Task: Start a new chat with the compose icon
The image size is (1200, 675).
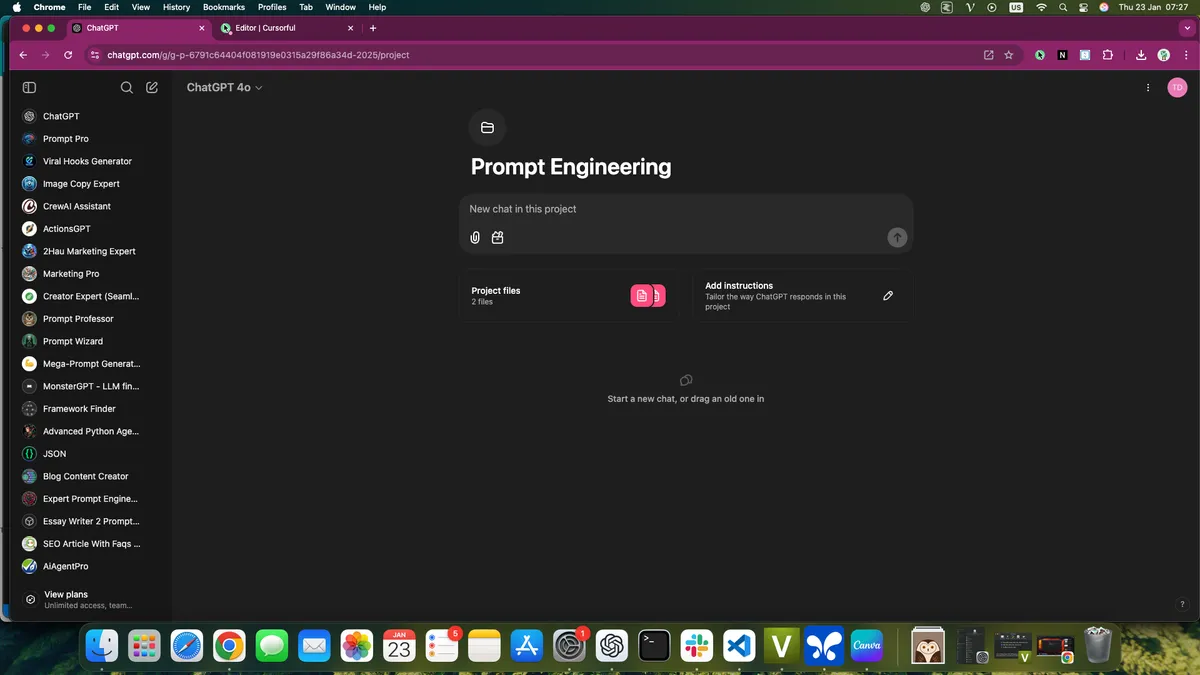Action: 151,87
